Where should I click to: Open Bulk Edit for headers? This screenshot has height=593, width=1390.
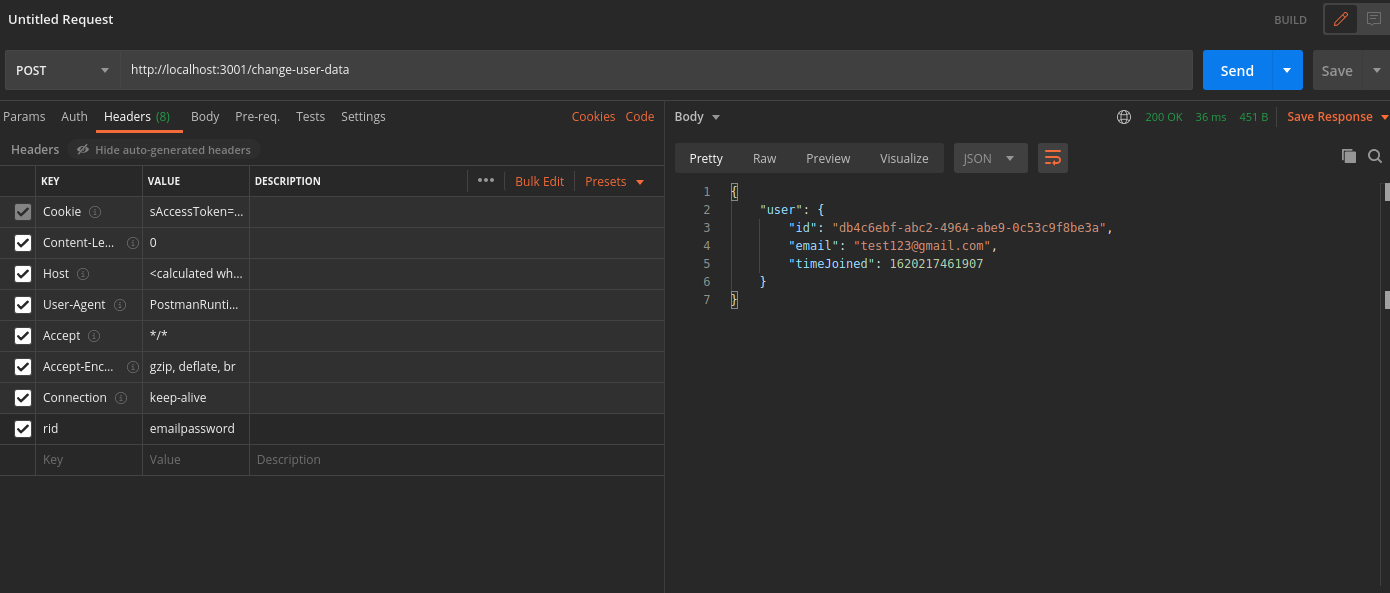pyautogui.click(x=539, y=181)
